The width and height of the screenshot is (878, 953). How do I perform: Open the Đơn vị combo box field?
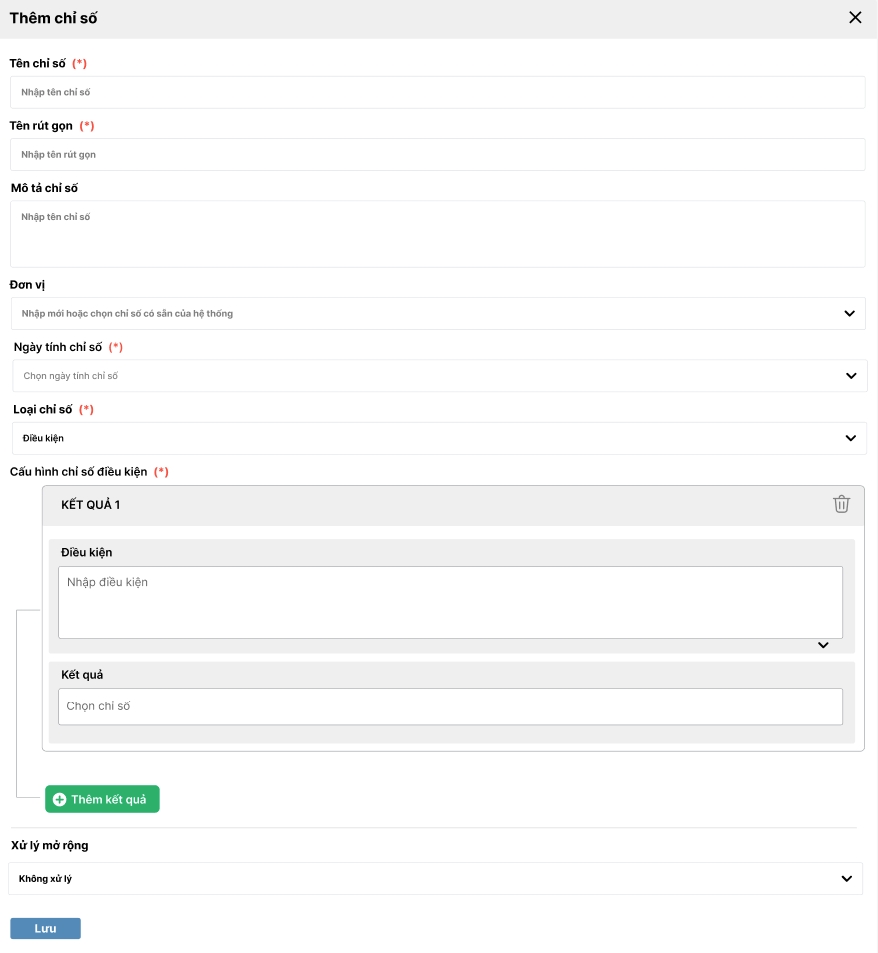click(x=420, y=313)
